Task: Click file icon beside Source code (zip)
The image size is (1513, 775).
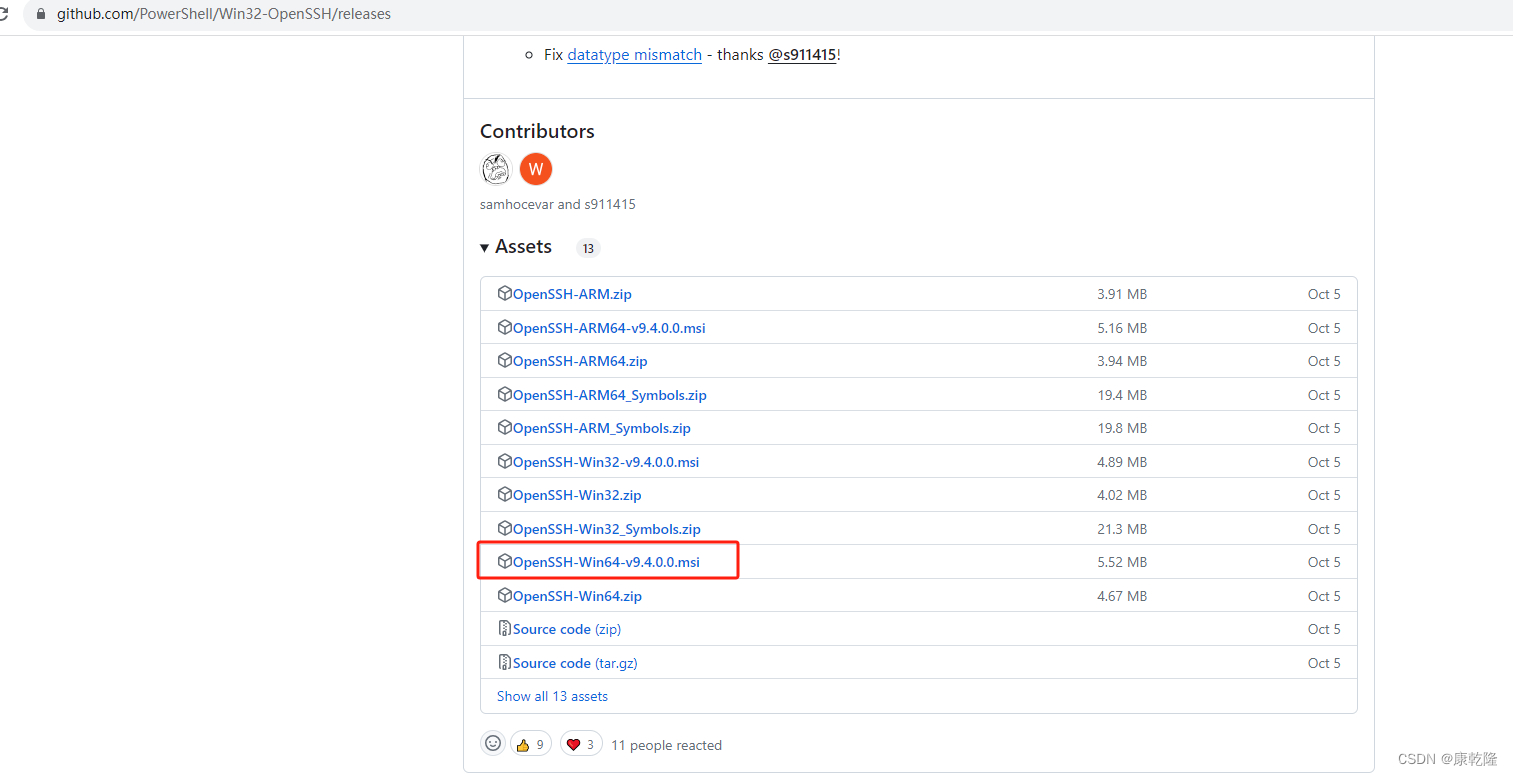Action: pos(505,629)
